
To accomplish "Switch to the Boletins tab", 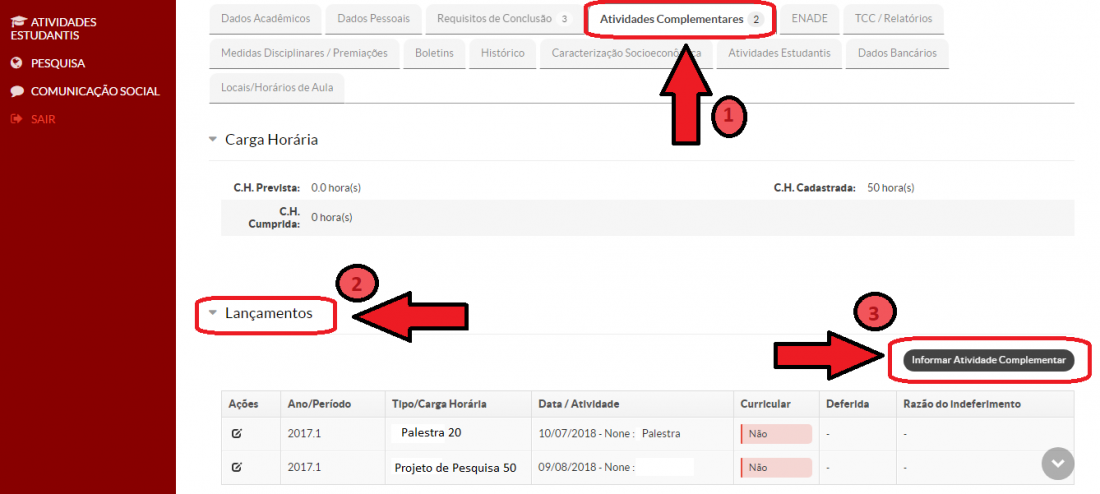I will point(434,53).
